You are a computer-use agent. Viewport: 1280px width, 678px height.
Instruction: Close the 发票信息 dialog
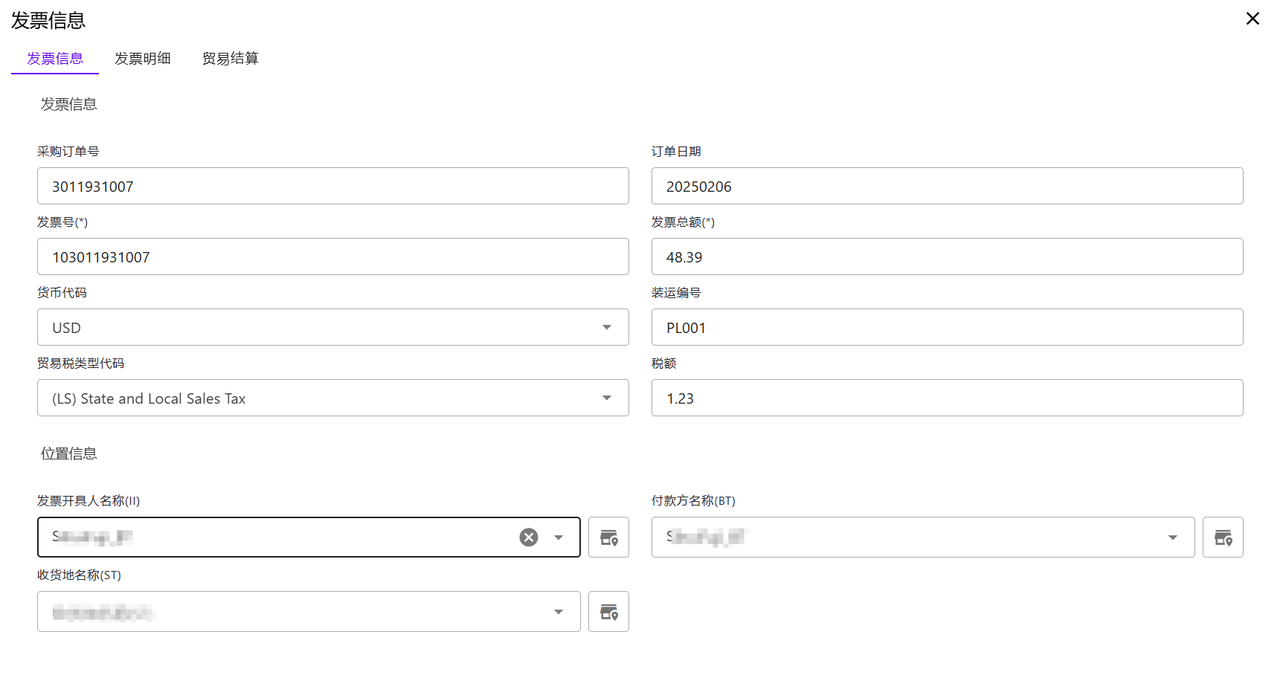1252,19
